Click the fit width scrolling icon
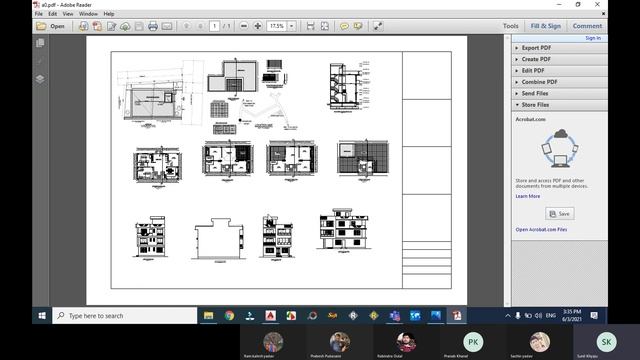Viewport: 640px width, 360px height. [x=311, y=26]
